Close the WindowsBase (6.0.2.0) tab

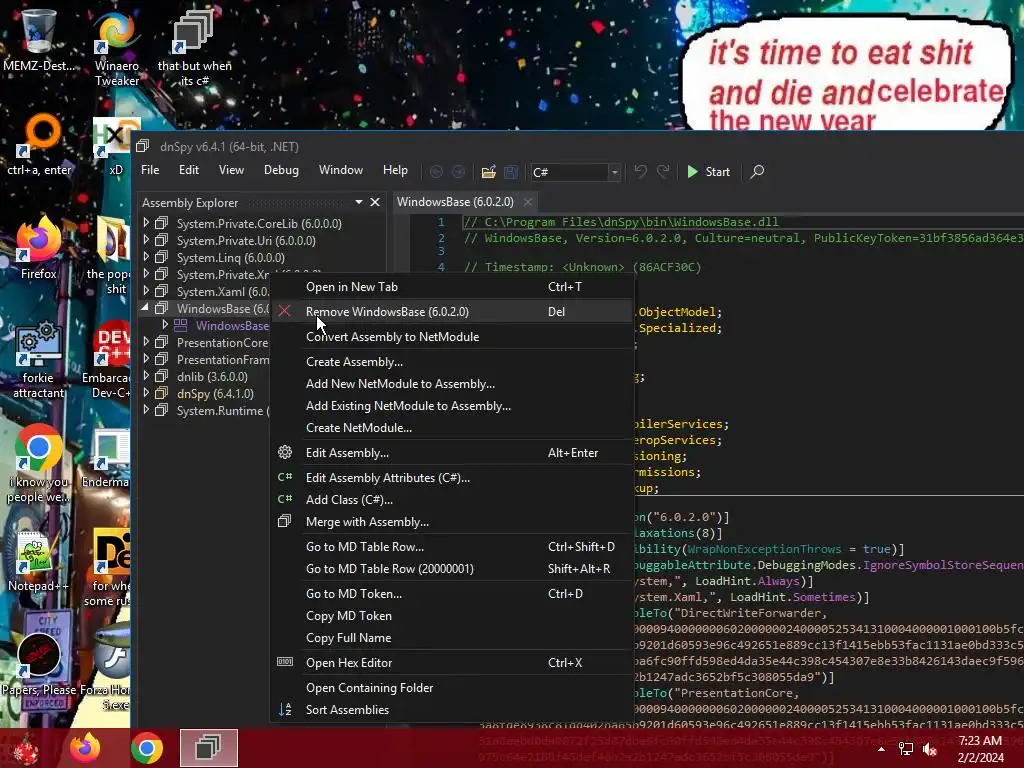(528, 202)
